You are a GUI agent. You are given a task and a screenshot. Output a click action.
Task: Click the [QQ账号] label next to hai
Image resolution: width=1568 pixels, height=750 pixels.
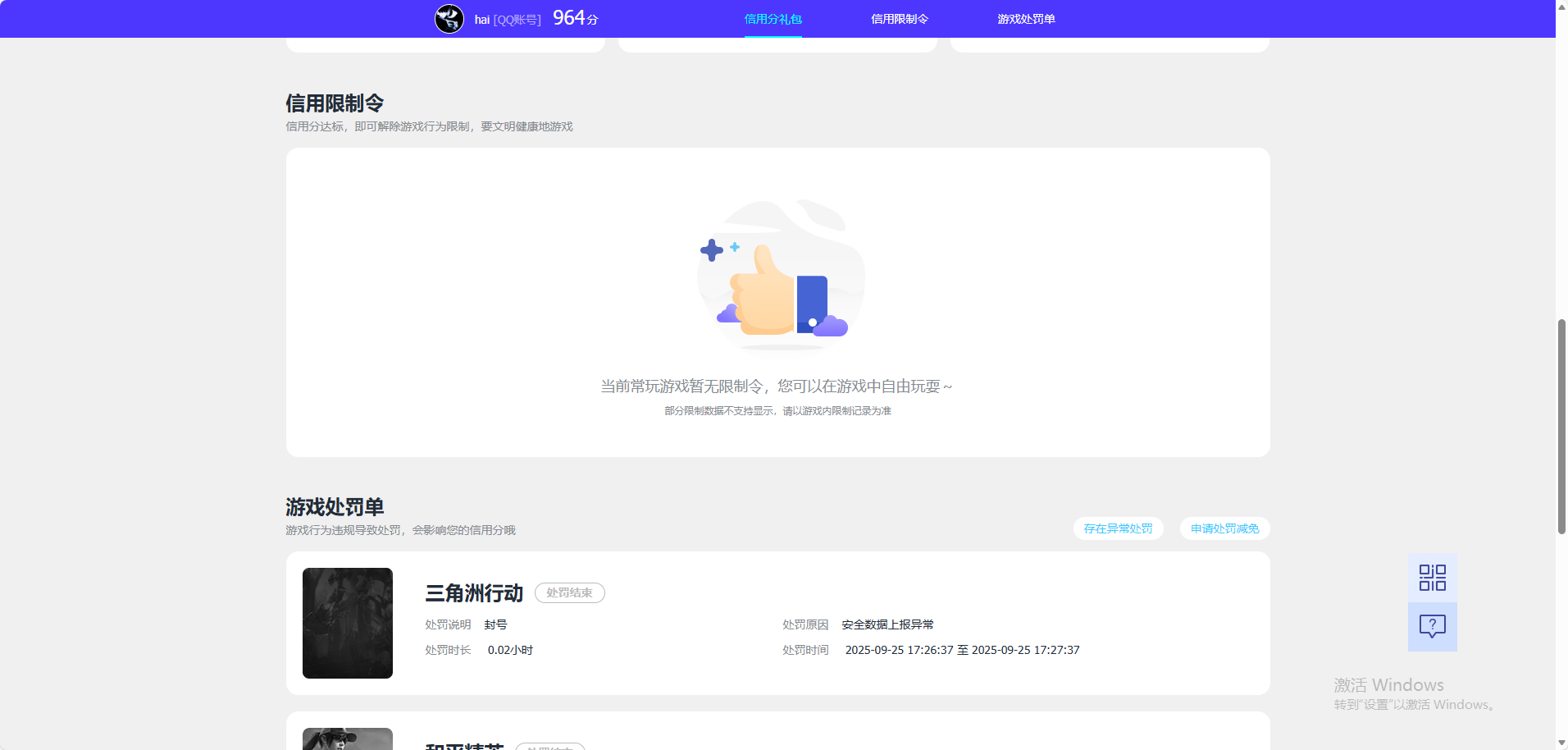tap(517, 18)
